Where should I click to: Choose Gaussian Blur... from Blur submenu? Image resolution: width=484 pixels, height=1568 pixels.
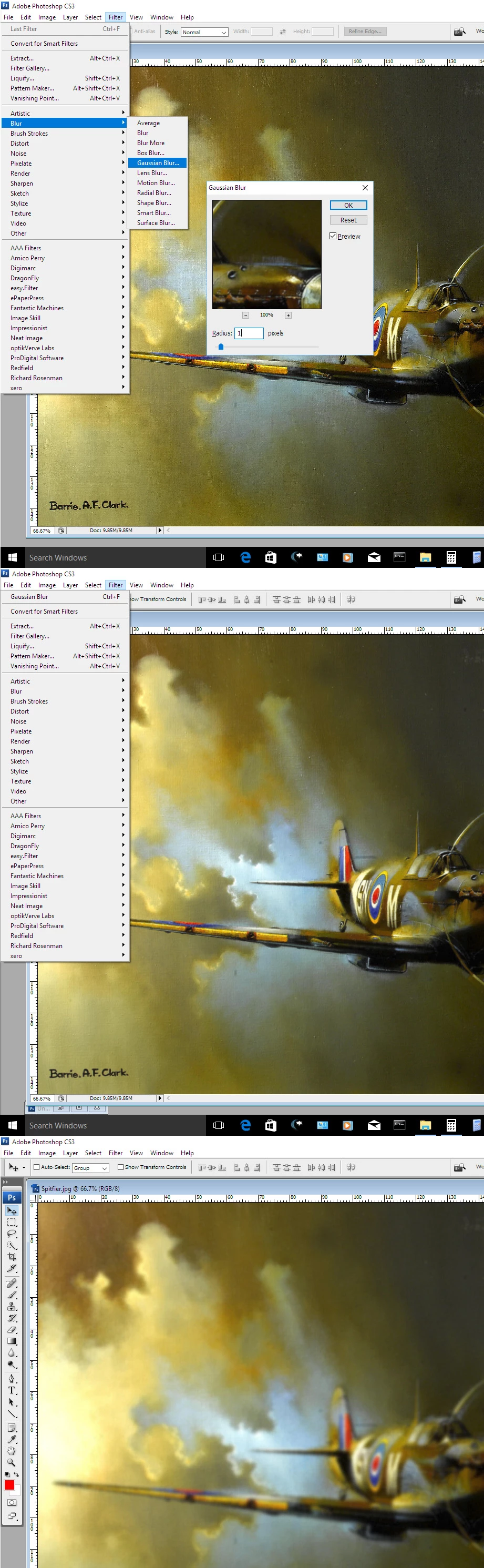[158, 163]
